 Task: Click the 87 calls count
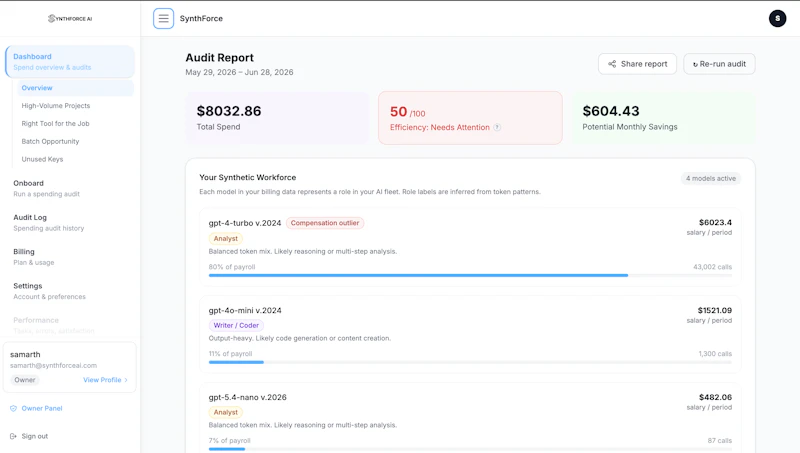tap(719, 440)
